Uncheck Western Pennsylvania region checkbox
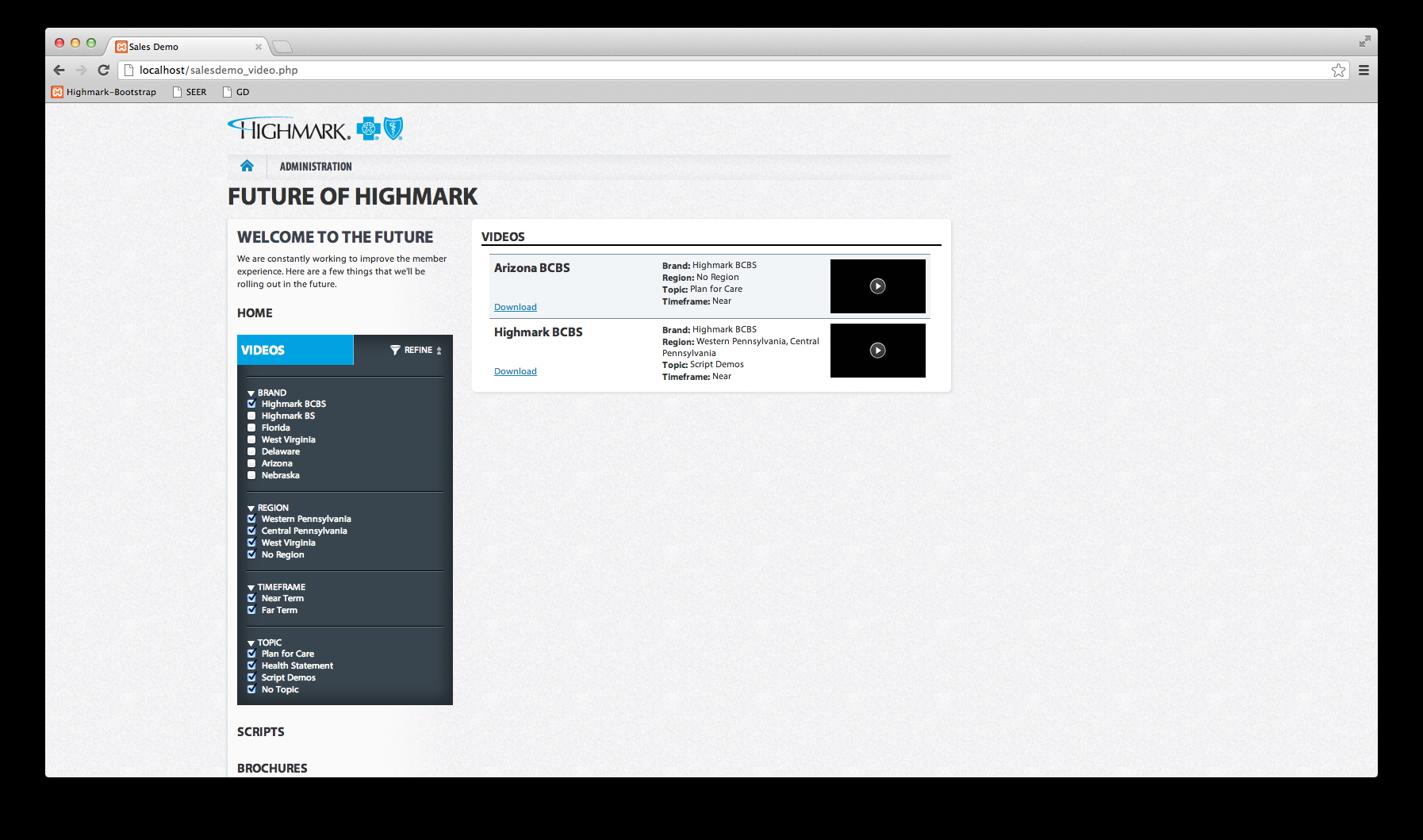 pos(251,519)
